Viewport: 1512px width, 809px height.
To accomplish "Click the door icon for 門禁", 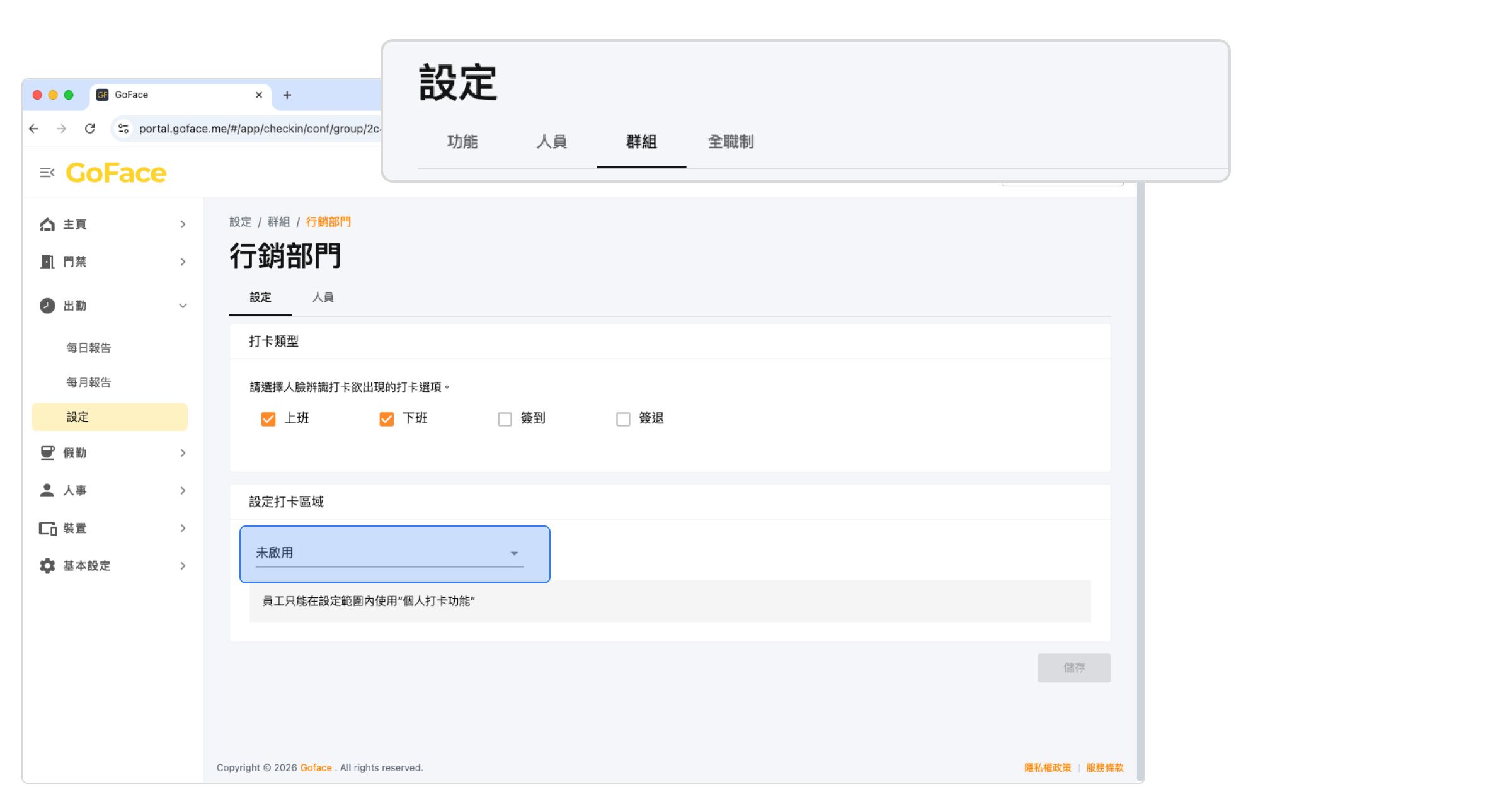I will point(47,261).
